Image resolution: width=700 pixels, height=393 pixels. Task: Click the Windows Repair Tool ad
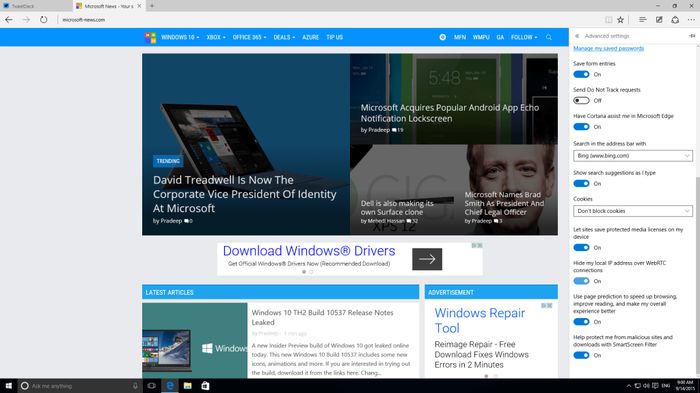tap(479, 320)
